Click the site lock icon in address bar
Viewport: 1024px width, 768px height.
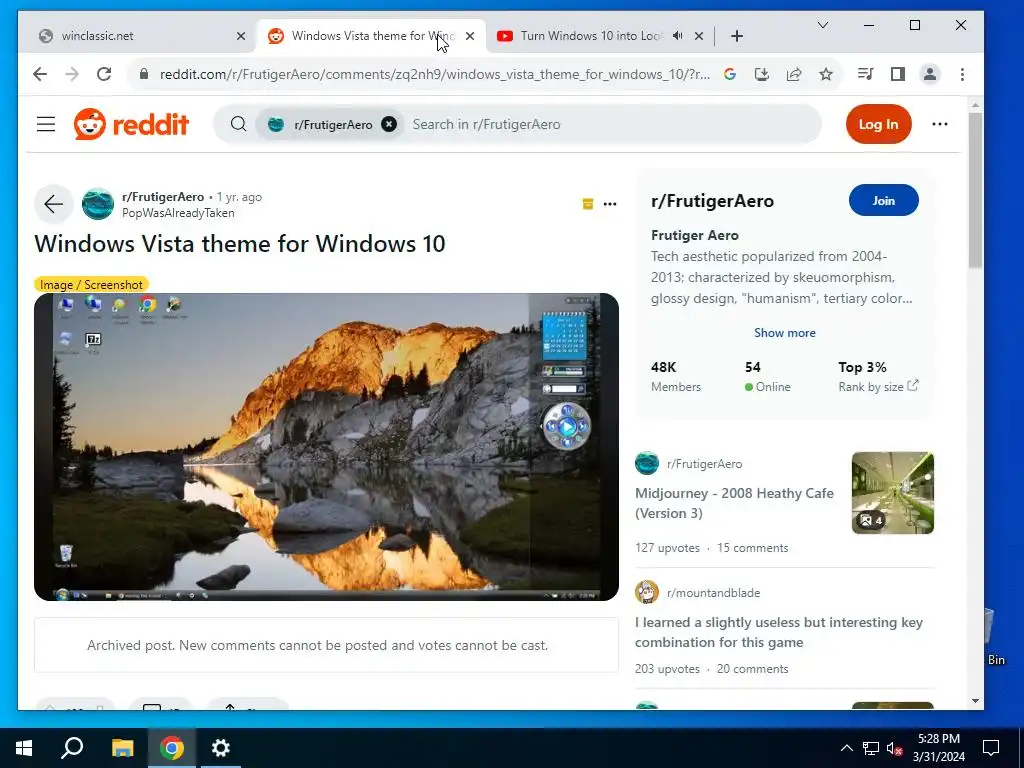tap(144, 74)
